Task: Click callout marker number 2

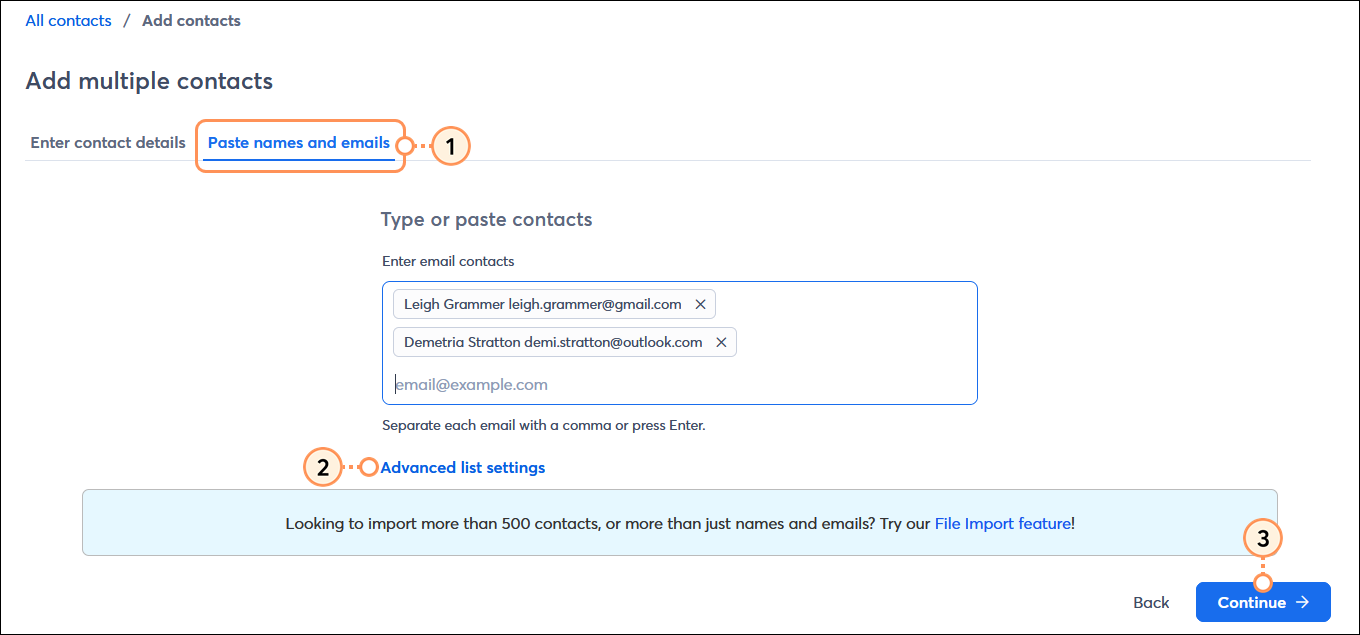Action: point(322,467)
